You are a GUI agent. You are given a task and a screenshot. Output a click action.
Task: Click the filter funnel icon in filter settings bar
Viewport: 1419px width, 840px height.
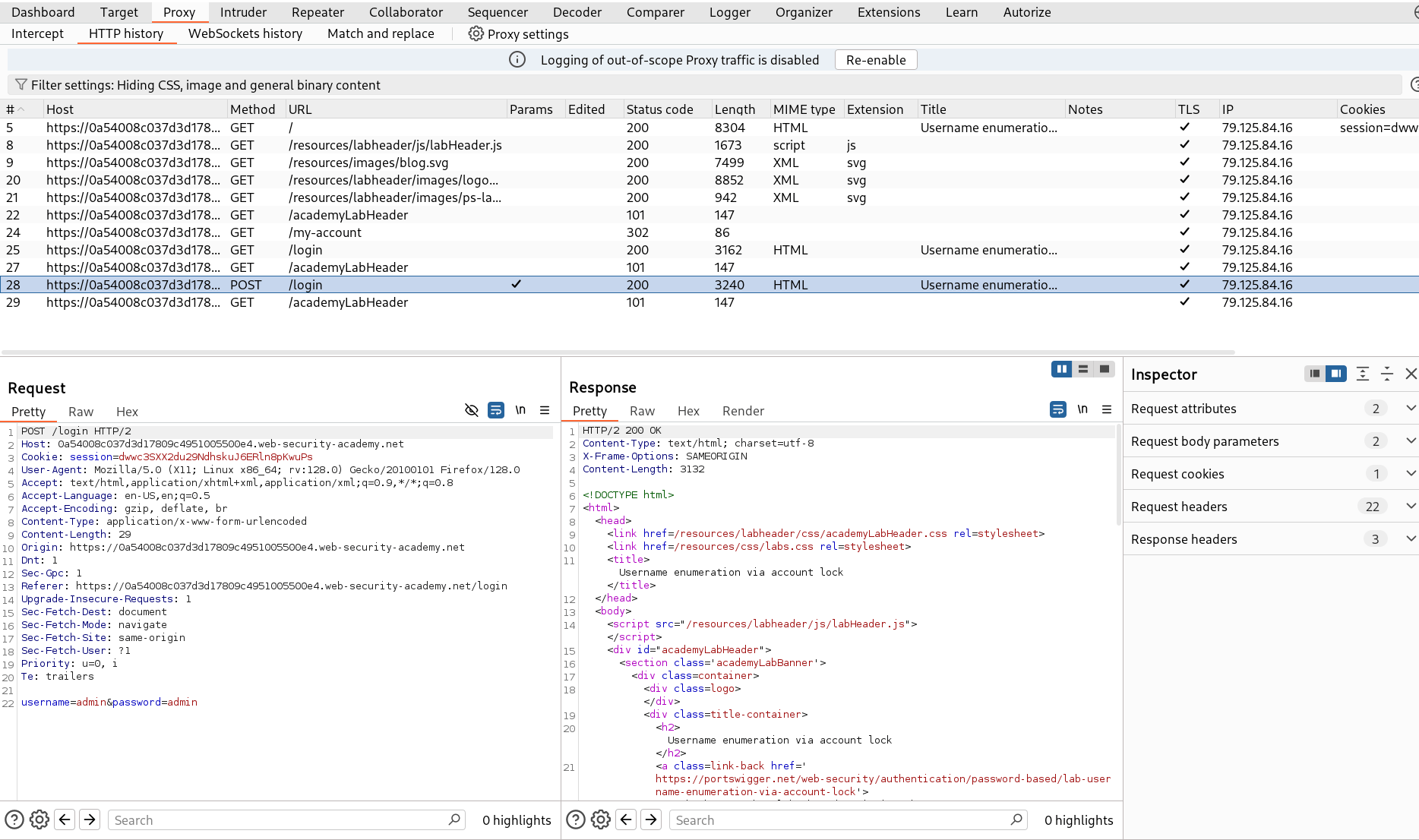(x=21, y=84)
